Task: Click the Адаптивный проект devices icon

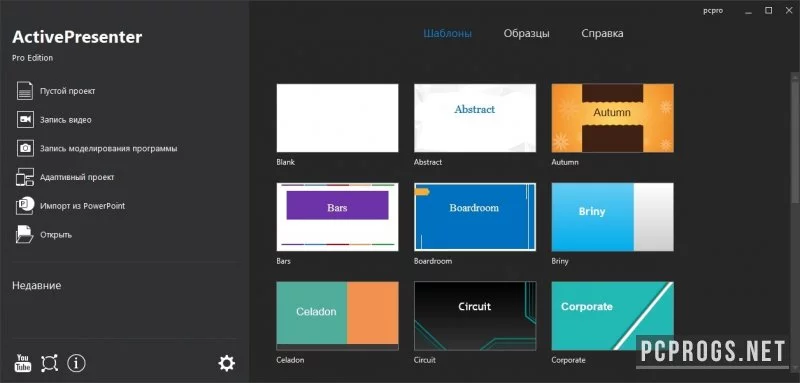Action: click(x=24, y=177)
